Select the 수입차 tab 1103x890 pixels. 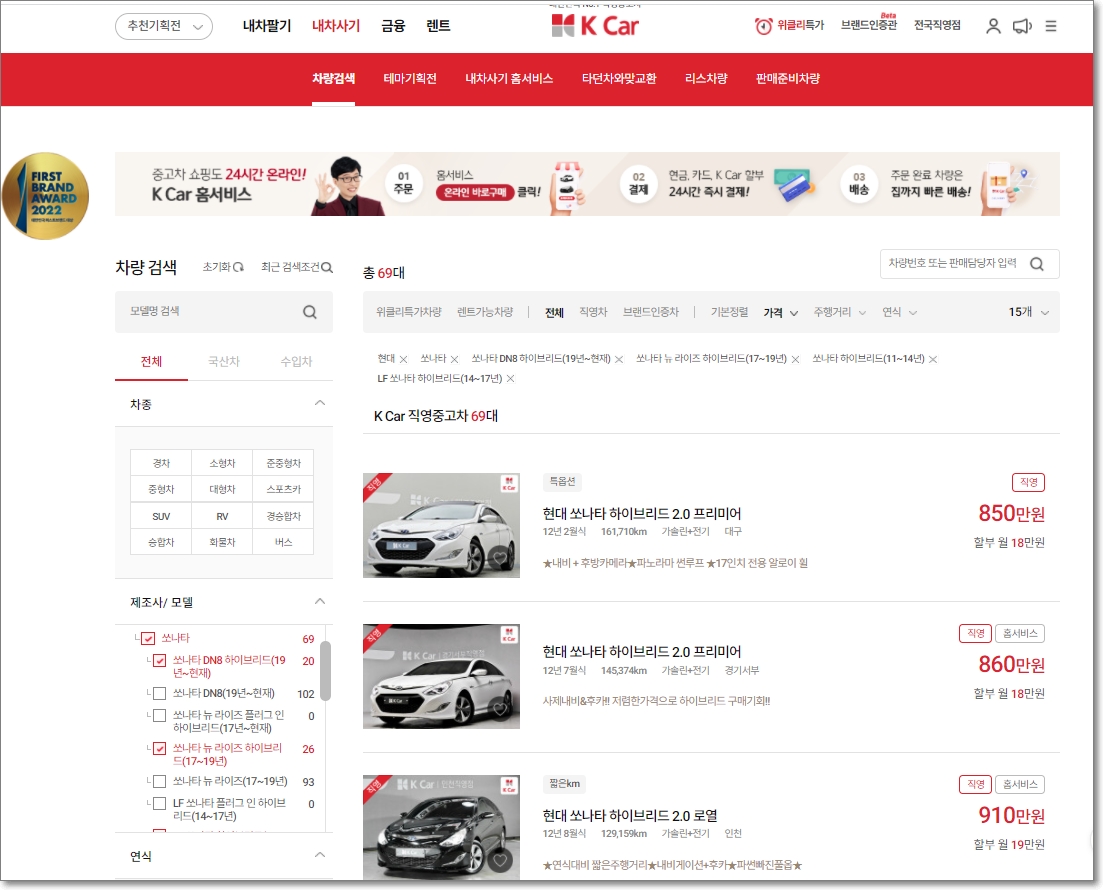tap(296, 362)
